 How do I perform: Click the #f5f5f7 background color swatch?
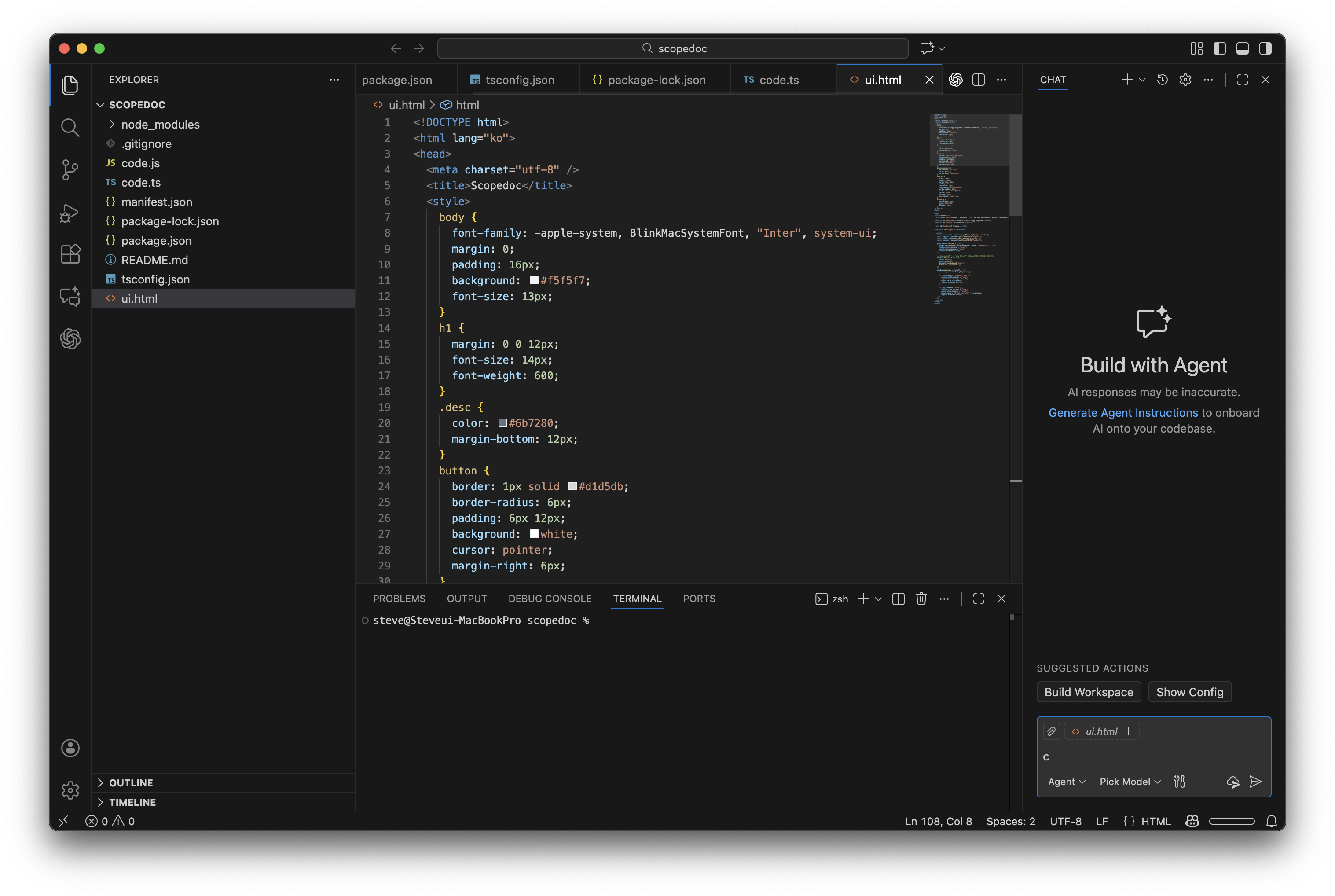(534, 281)
